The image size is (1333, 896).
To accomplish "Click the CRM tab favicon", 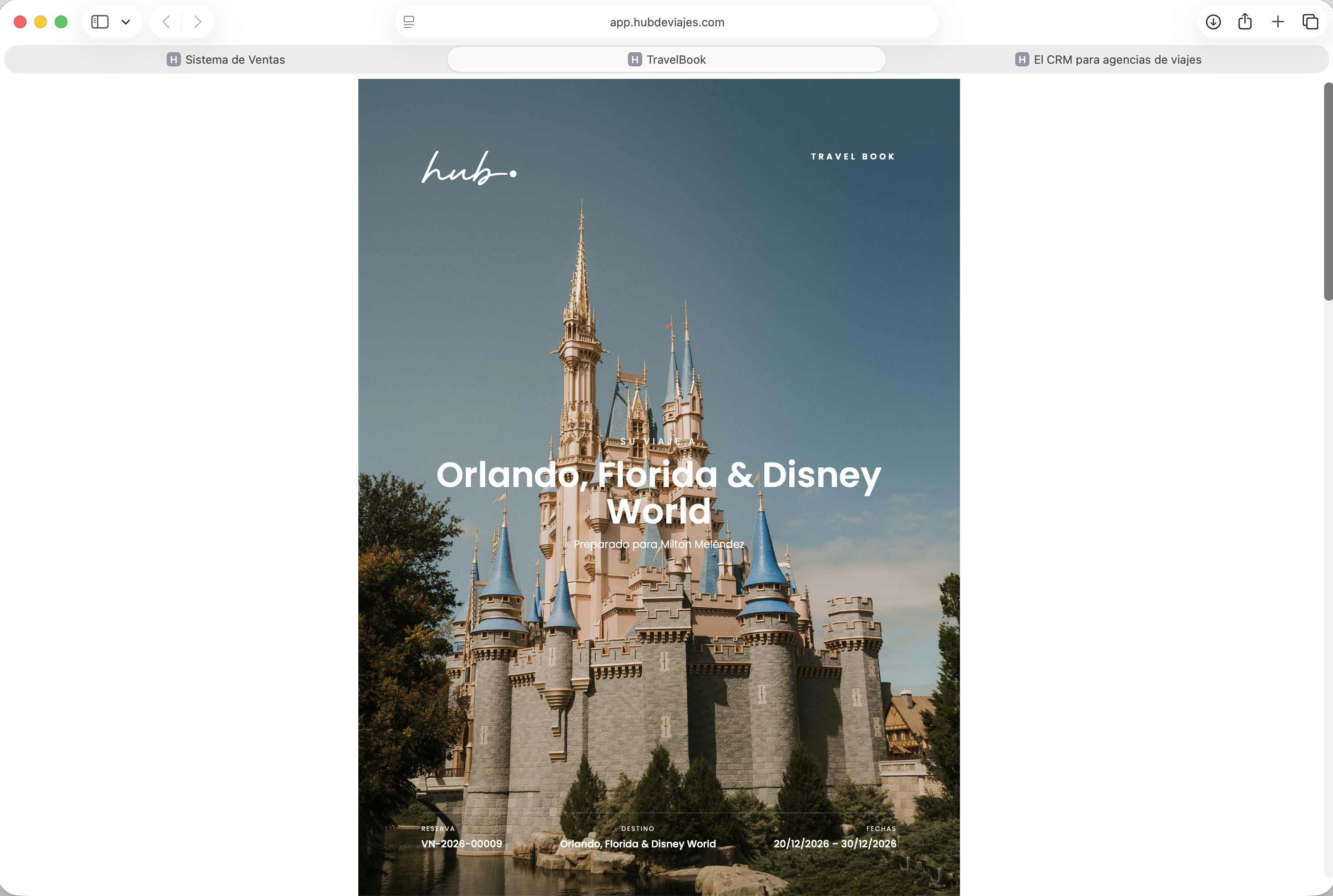I will coord(1022,59).
